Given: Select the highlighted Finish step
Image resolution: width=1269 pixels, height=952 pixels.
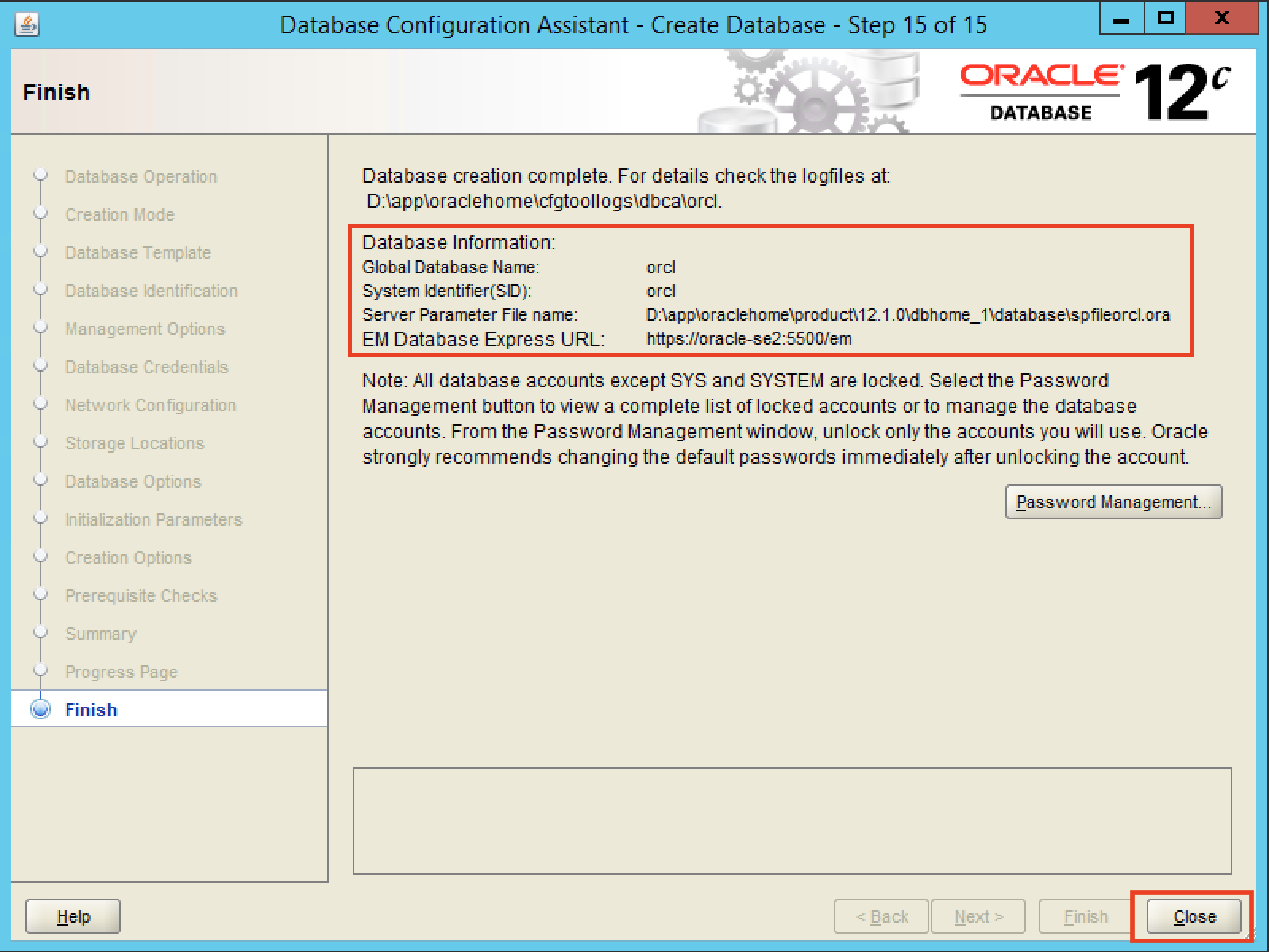Looking at the screenshot, I should (x=169, y=709).
